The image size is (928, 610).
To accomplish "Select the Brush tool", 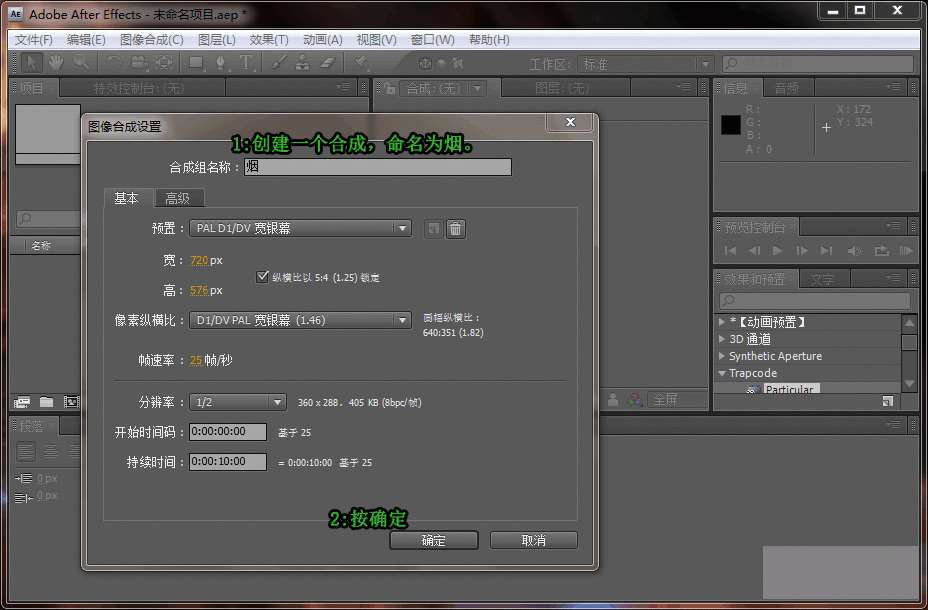I will [x=279, y=63].
